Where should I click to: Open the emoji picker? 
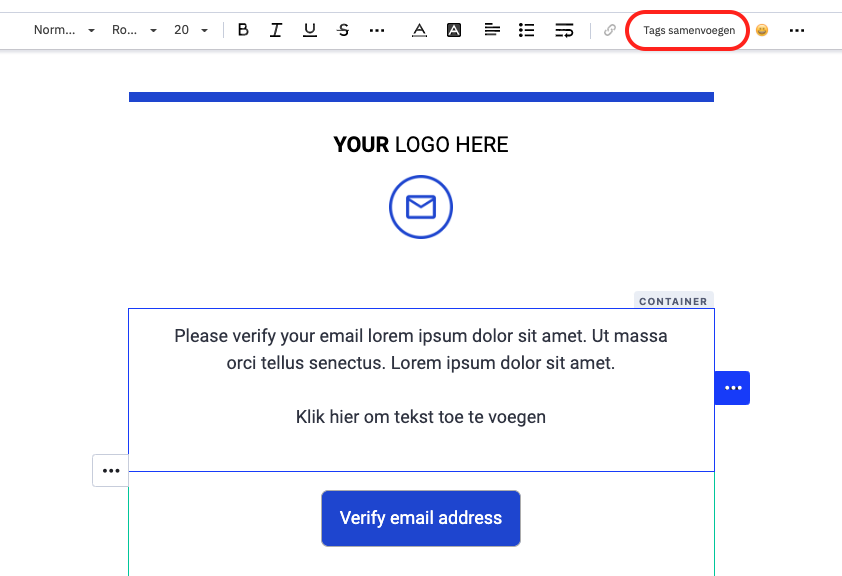click(x=762, y=30)
